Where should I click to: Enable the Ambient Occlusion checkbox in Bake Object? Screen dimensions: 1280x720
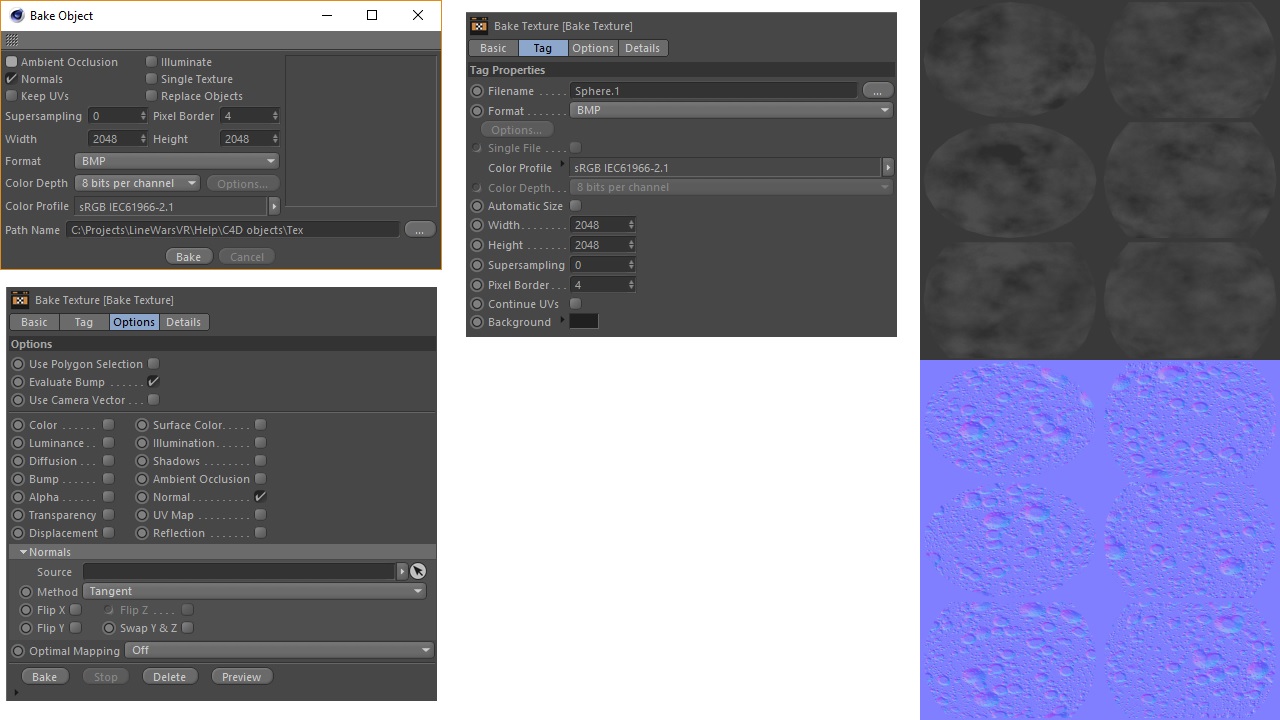tap(12, 62)
